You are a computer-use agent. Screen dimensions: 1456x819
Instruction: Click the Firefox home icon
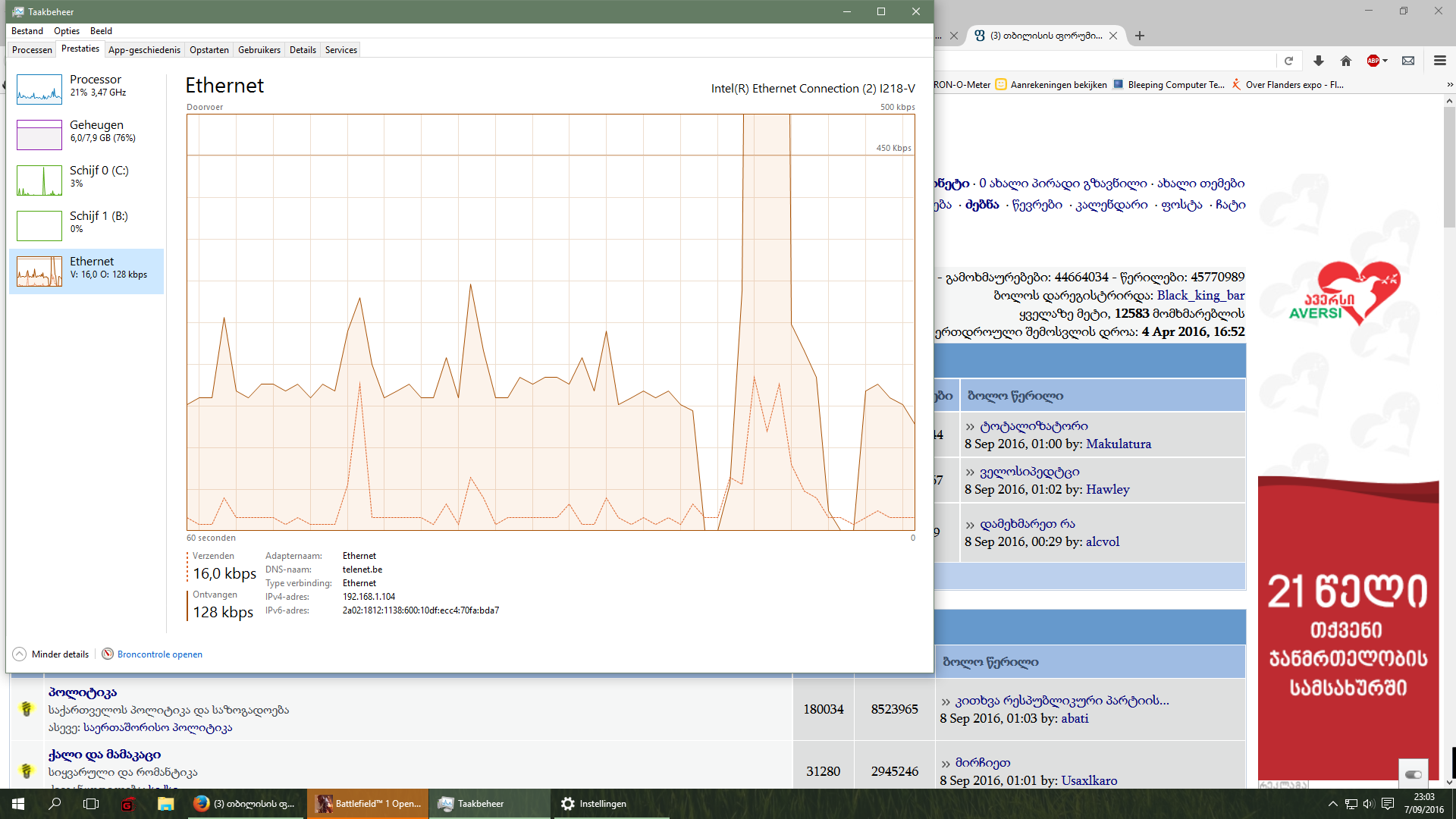(1346, 61)
